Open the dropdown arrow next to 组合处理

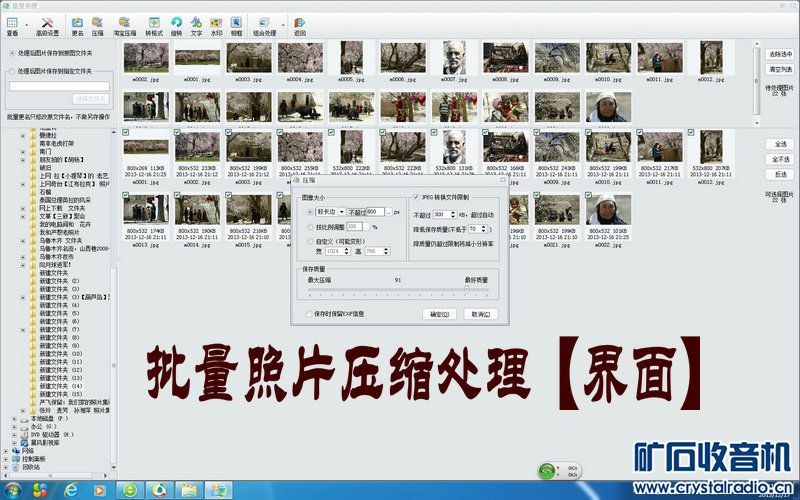(283, 24)
